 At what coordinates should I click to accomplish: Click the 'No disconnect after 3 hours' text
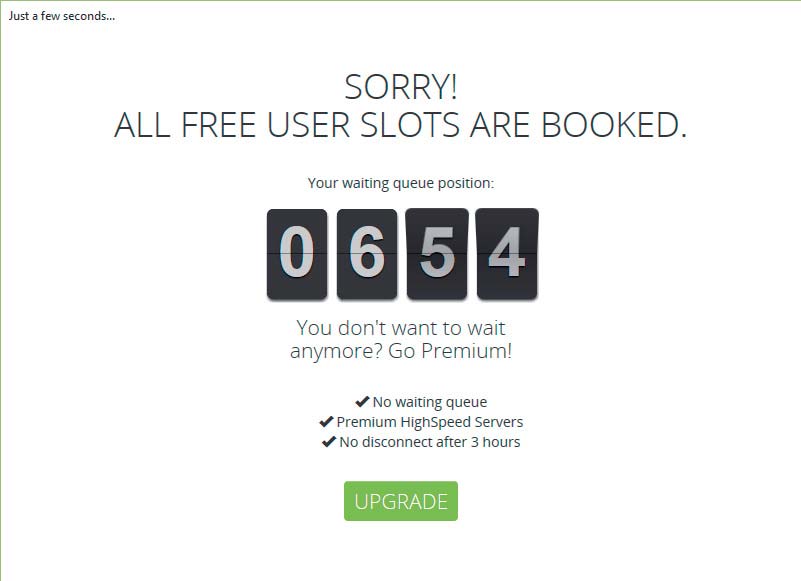[x=430, y=442]
